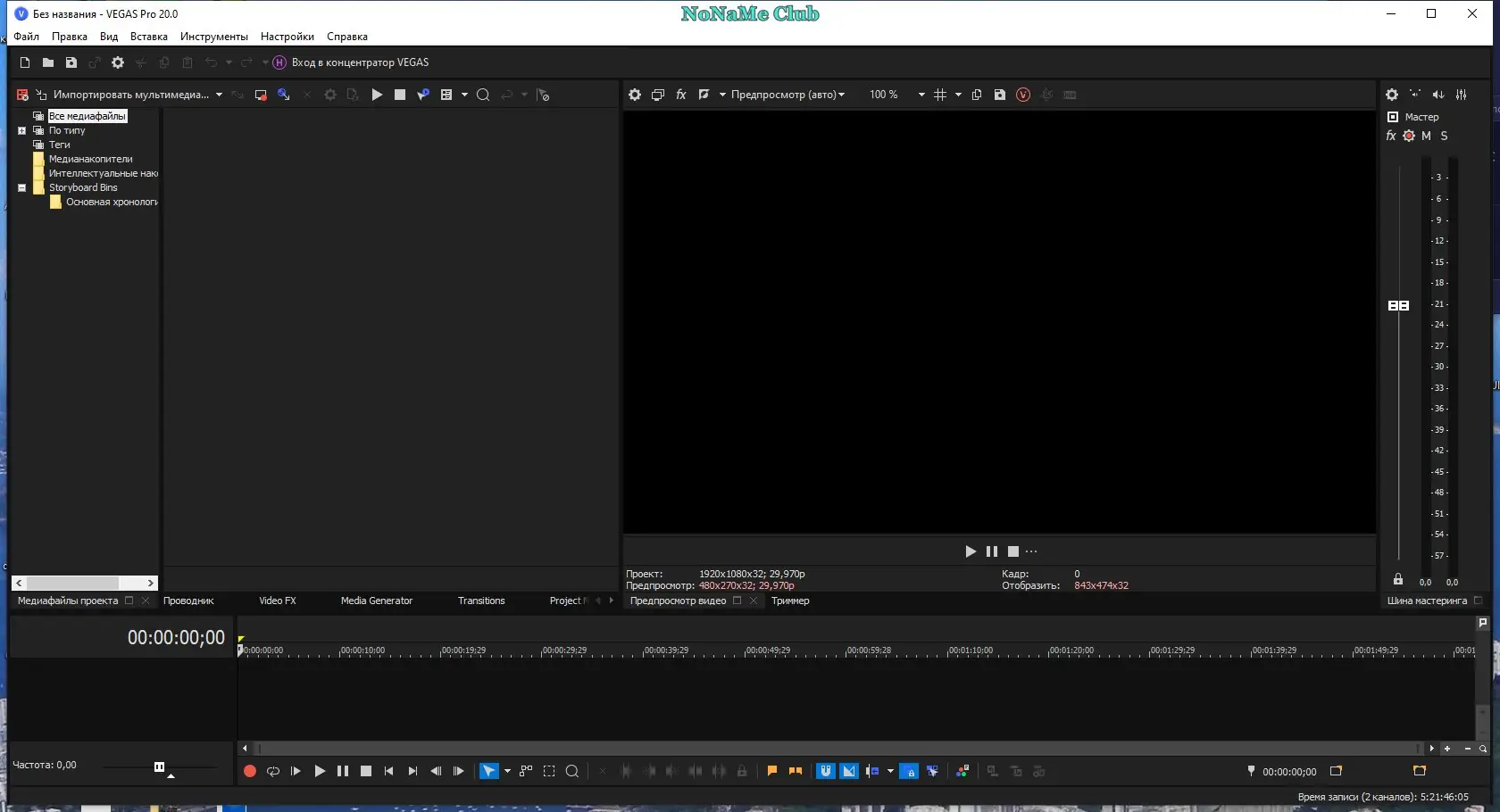This screenshot has width=1500, height=812.
Task: Open Video Output FX in preview toolbar
Action: [x=681, y=95]
